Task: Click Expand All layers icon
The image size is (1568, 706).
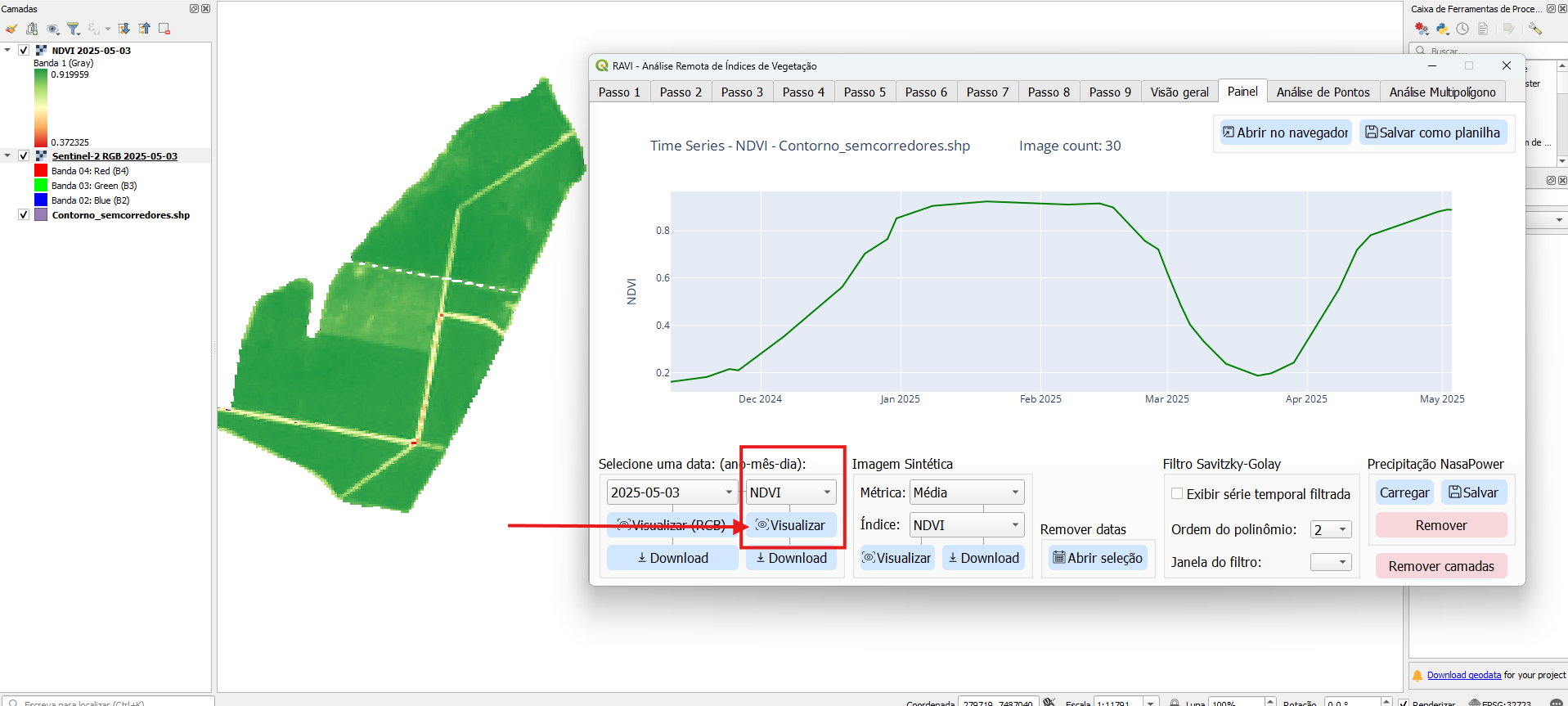Action: coord(124,29)
